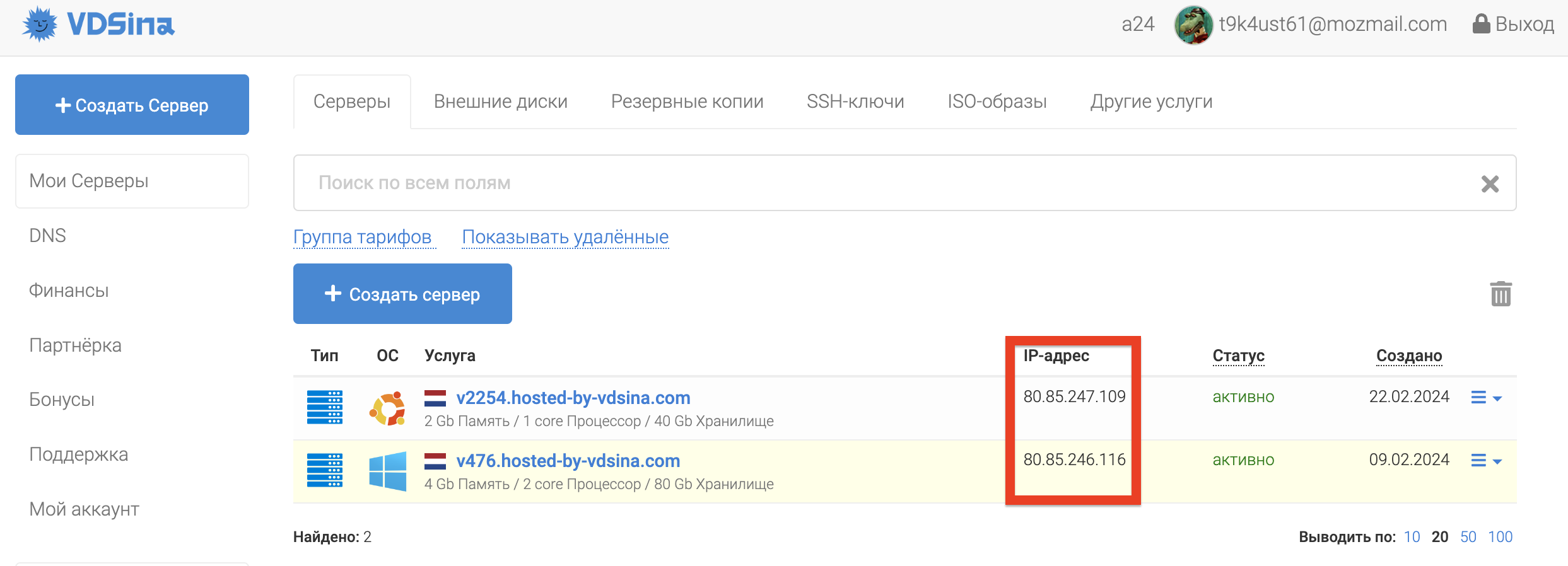Click the Windows OS icon for v476
The width and height of the screenshot is (1568, 566).
[x=387, y=471]
